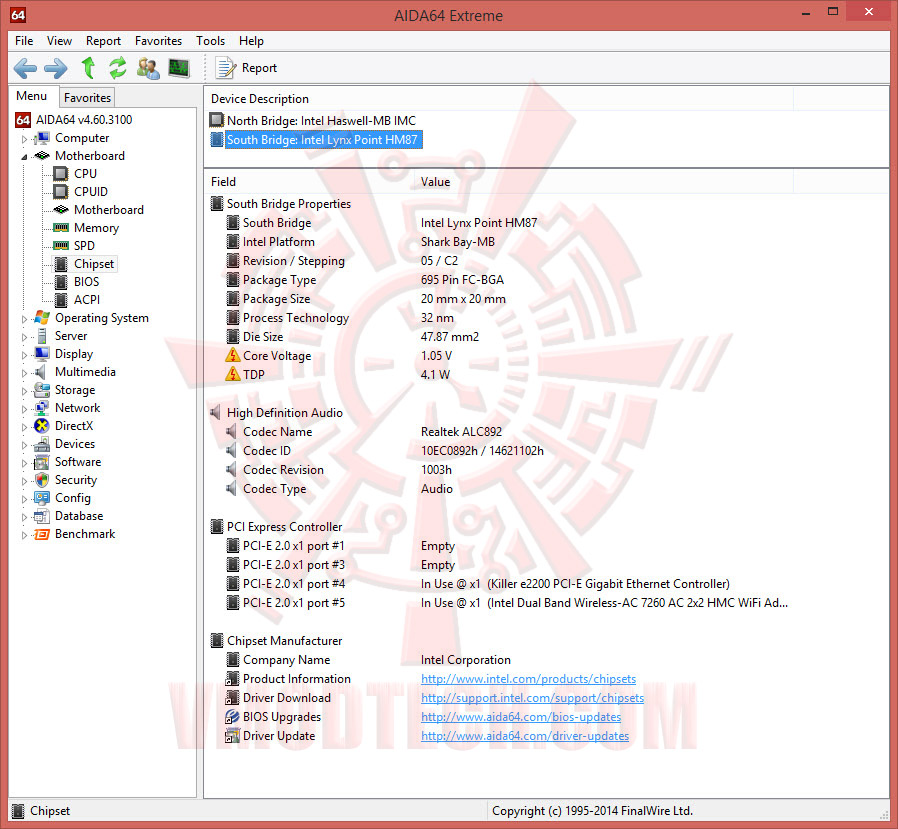Collapse the Motherboard tree node
This screenshot has height=829, width=898.
tap(24, 156)
